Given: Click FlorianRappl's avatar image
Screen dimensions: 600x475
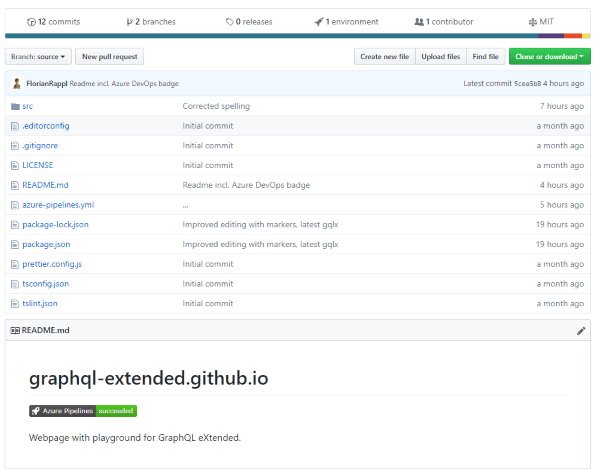Looking at the screenshot, I should tap(17, 83).
